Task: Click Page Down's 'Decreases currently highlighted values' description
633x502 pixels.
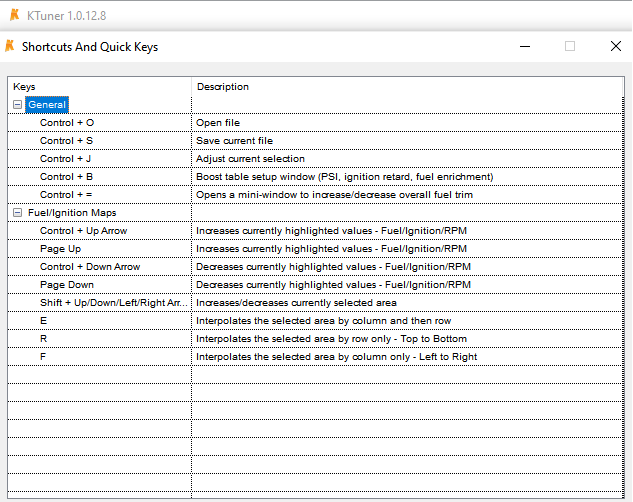Action: pos(333,285)
